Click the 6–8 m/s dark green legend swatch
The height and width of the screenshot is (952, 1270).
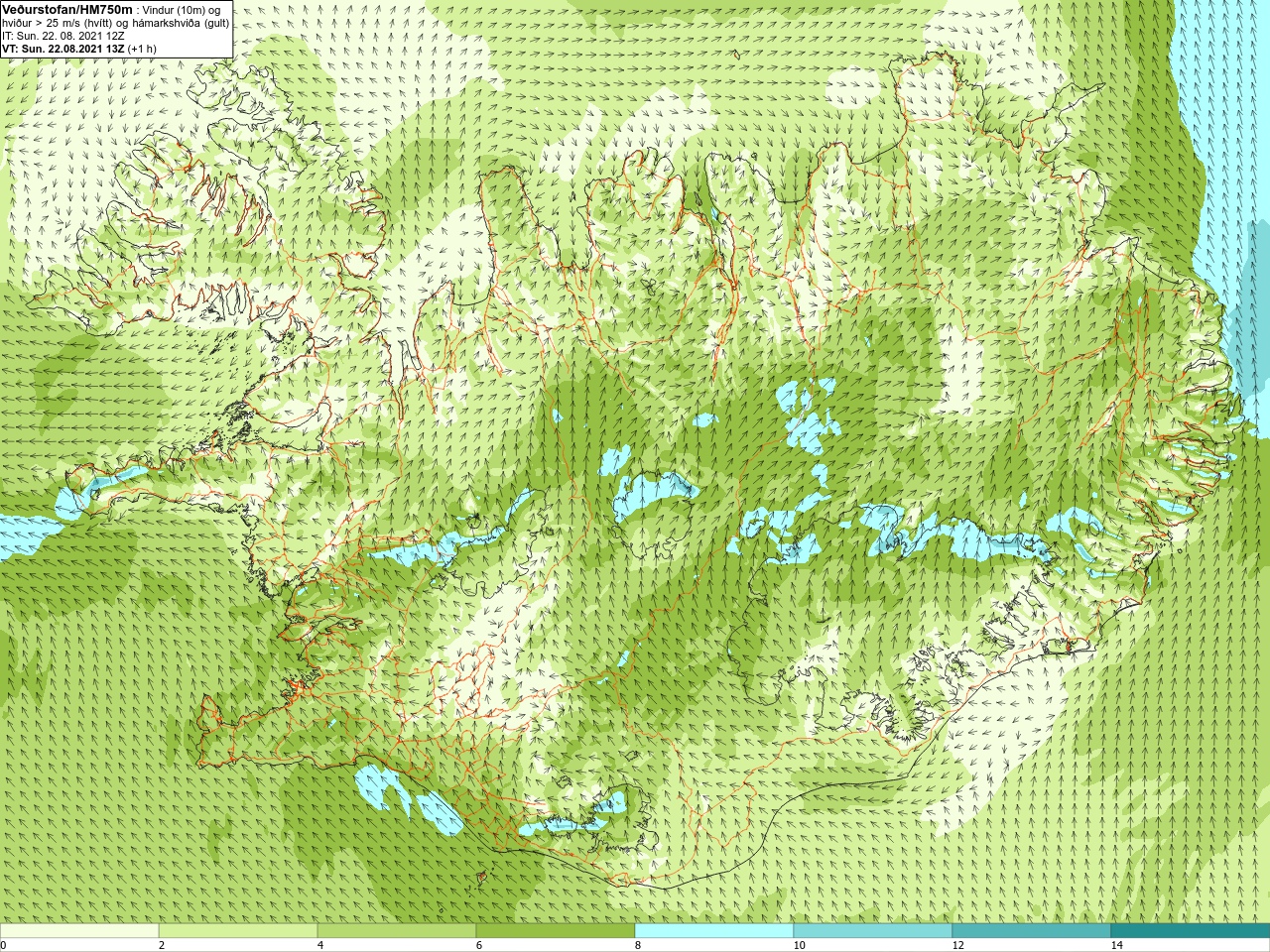click(x=556, y=931)
